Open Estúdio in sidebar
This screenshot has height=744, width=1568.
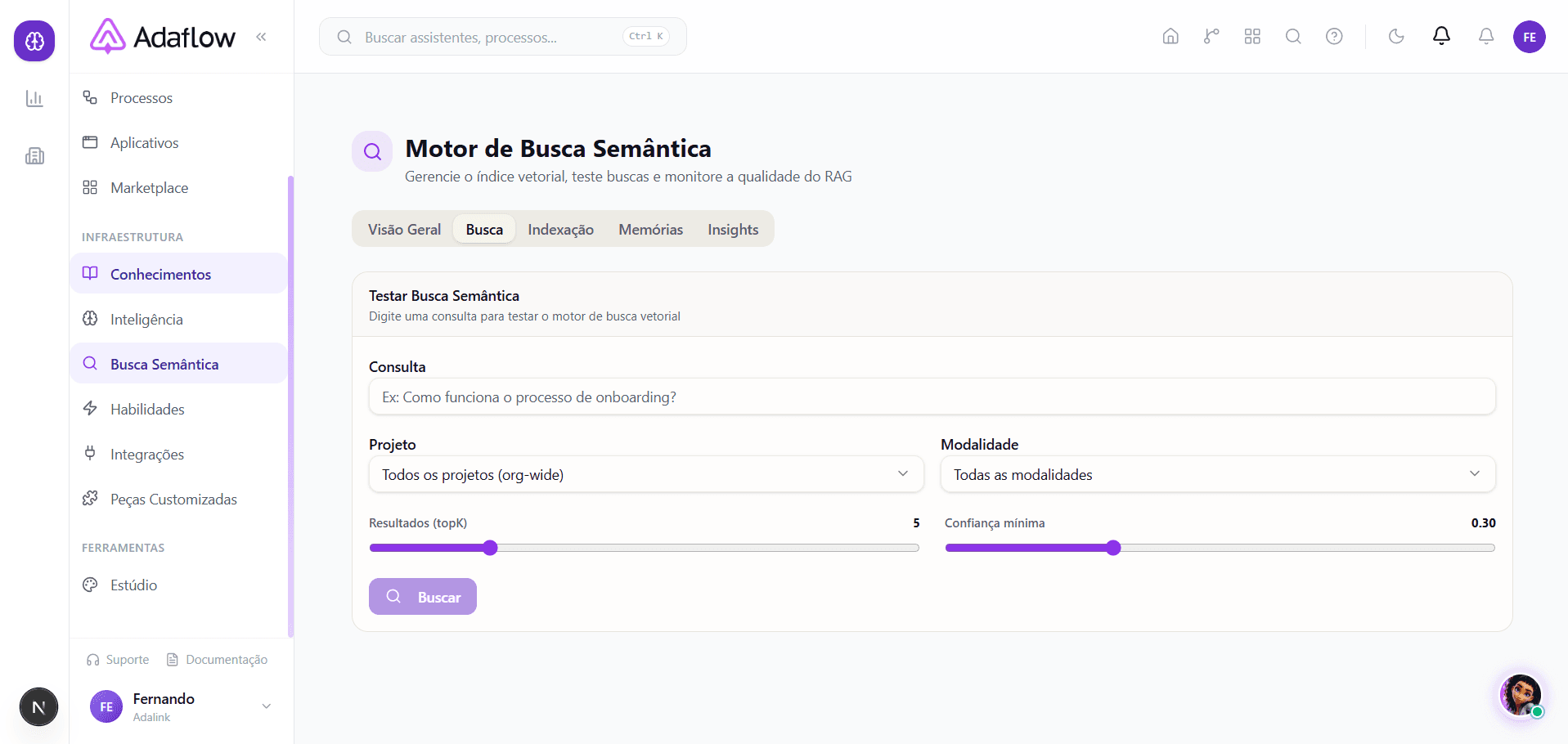178,585
